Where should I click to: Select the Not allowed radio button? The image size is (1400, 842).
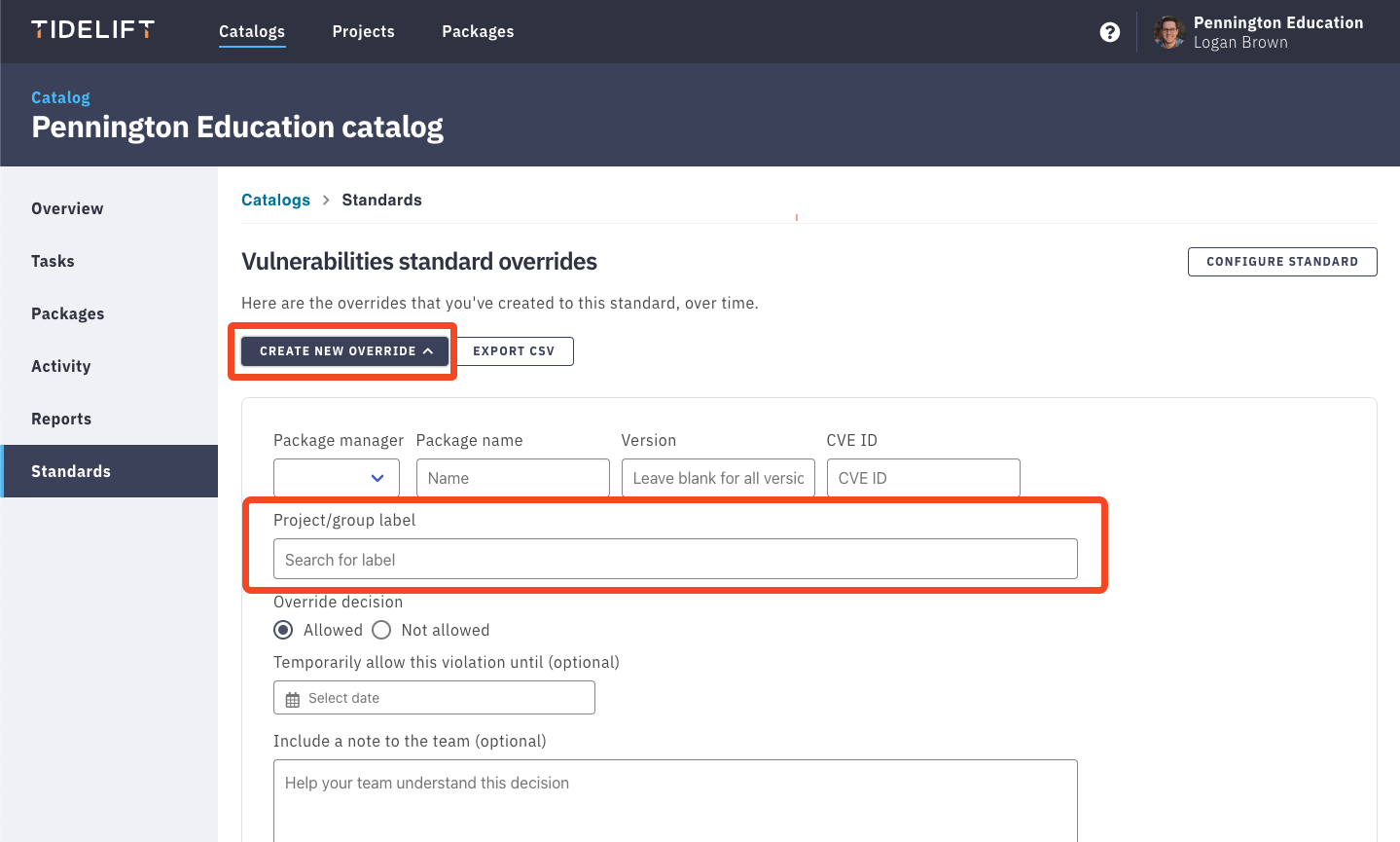point(381,630)
